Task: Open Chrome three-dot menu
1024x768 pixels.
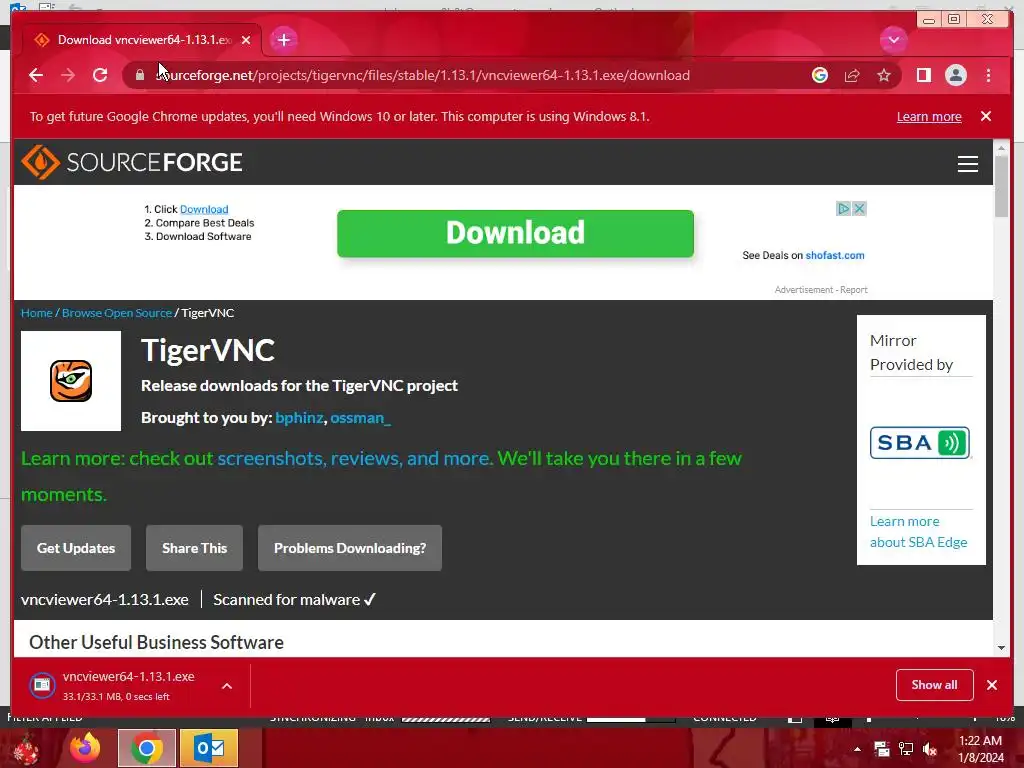Action: (x=988, y=75)
